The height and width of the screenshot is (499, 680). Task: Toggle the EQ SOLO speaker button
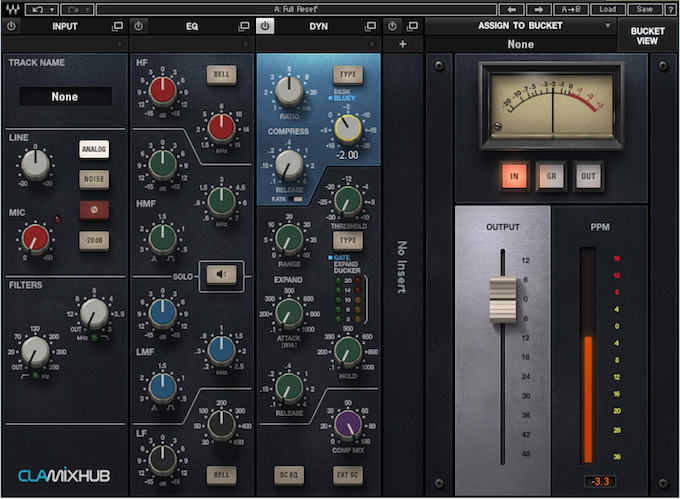(222, 274)
